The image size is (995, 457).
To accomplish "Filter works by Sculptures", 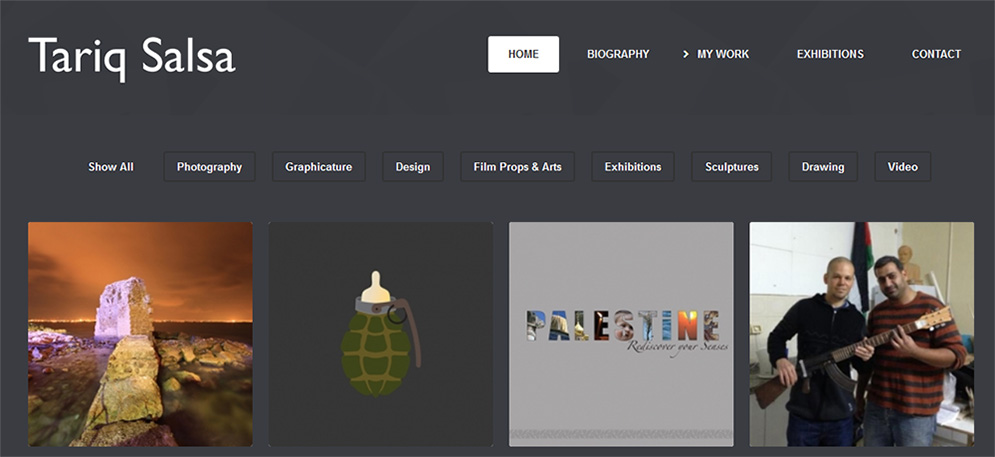I will click(731, 167).
